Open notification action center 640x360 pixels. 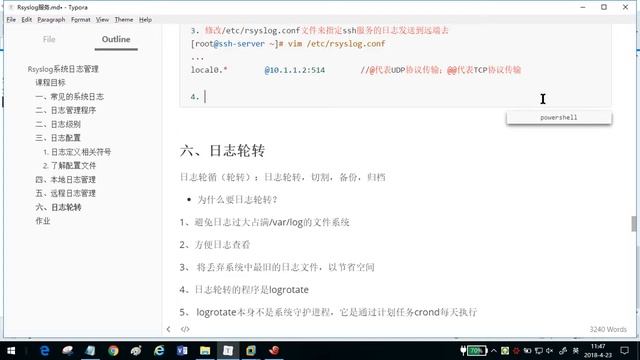click(x=624, y=351)
